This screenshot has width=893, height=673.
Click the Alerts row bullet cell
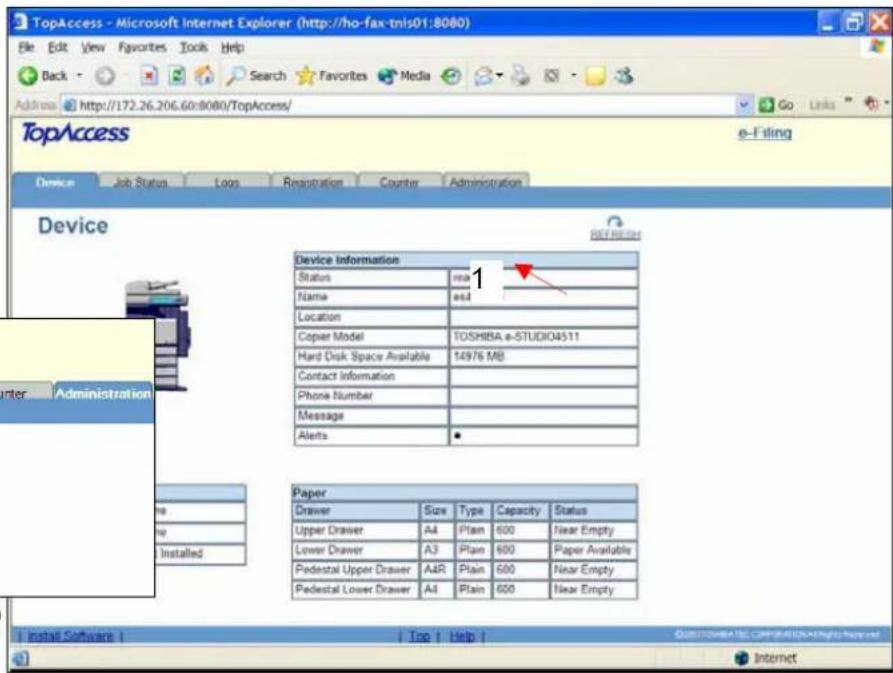pos(543,436)
